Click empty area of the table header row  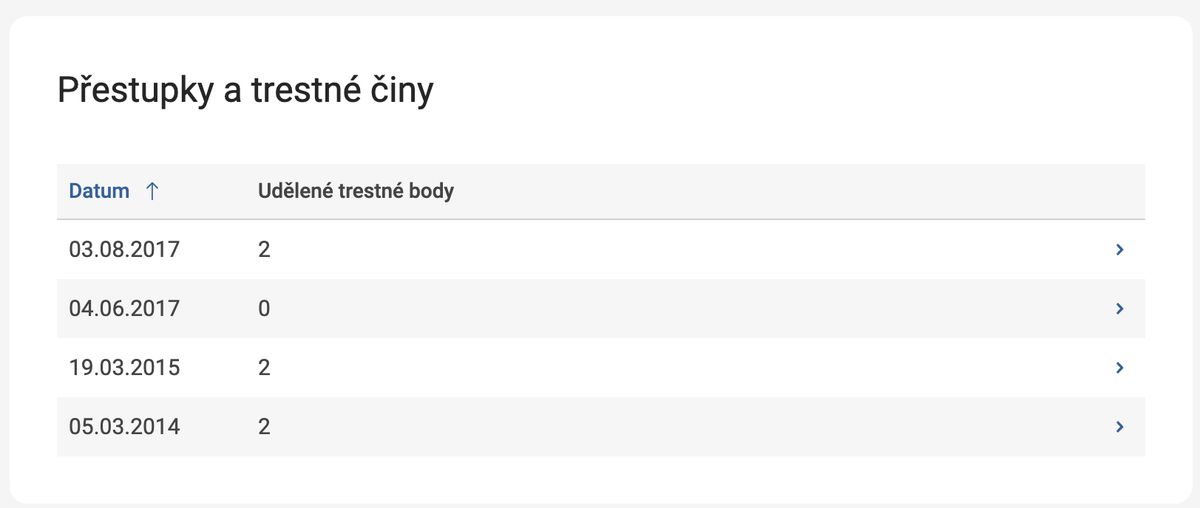coord(800,191)
